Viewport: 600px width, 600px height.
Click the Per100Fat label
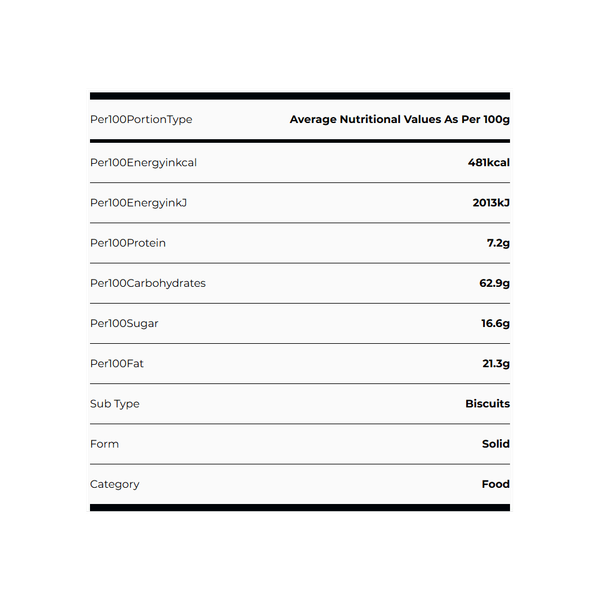(x=117, y=364)
